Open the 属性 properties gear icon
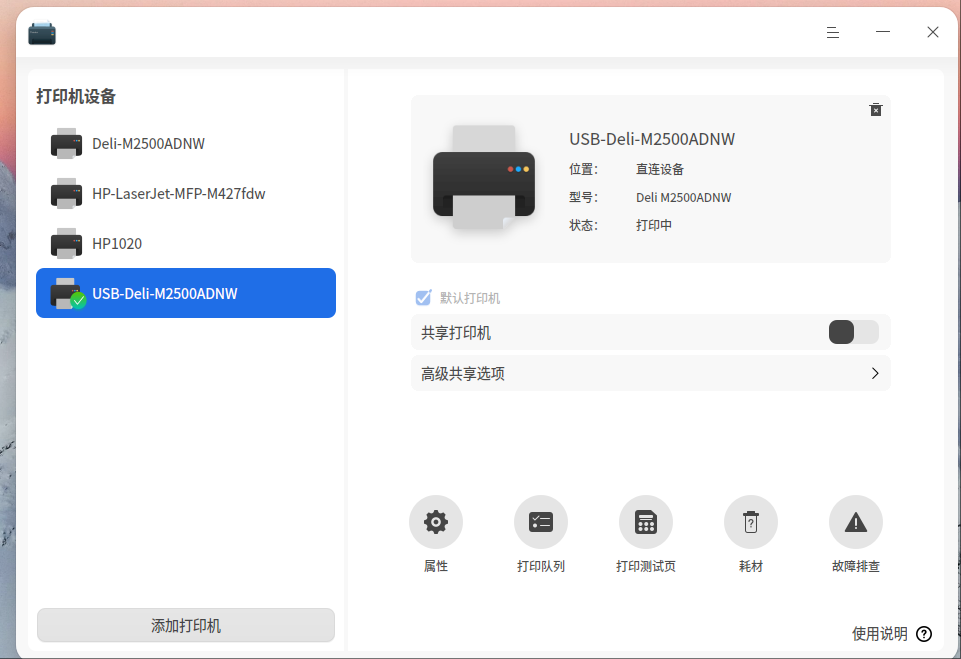961x659 pixels. 436,522
